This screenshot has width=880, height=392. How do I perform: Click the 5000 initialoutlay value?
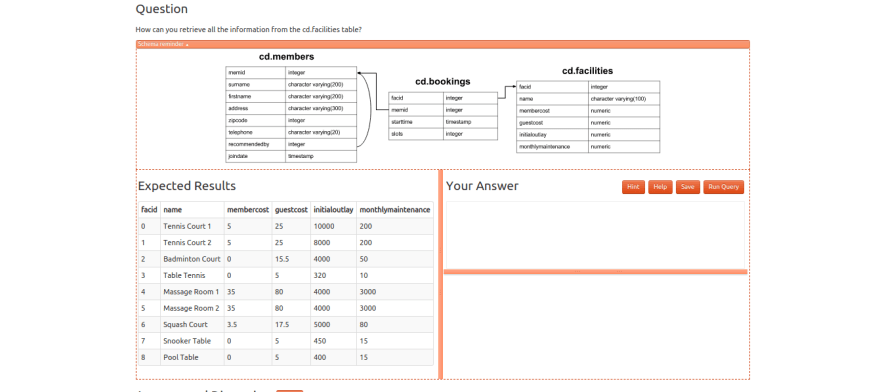click(x=333, y=324)
